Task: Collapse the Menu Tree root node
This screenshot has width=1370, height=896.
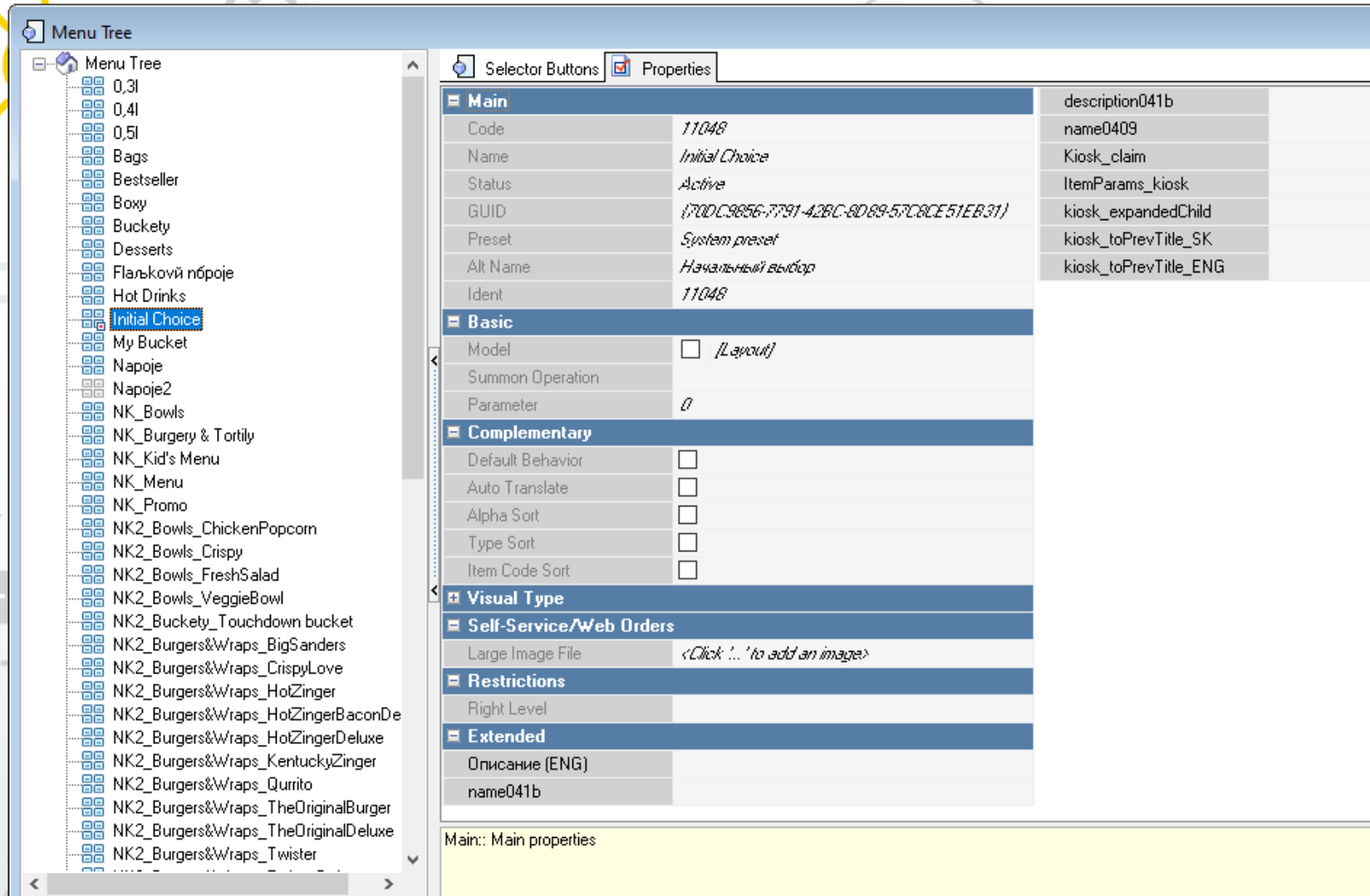Action: pyautogui.click(x=39, y=63)
